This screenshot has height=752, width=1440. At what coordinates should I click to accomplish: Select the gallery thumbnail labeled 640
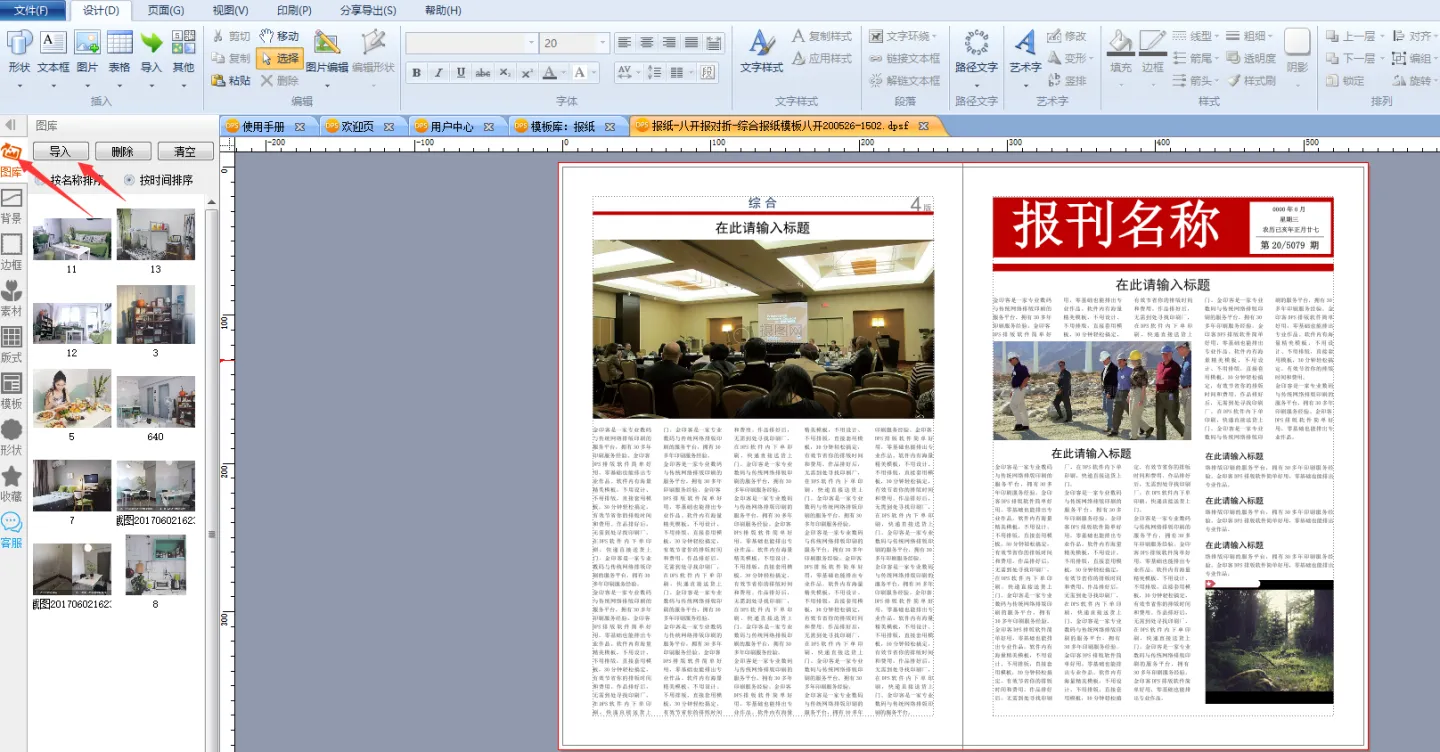click(x=155, y=403)
